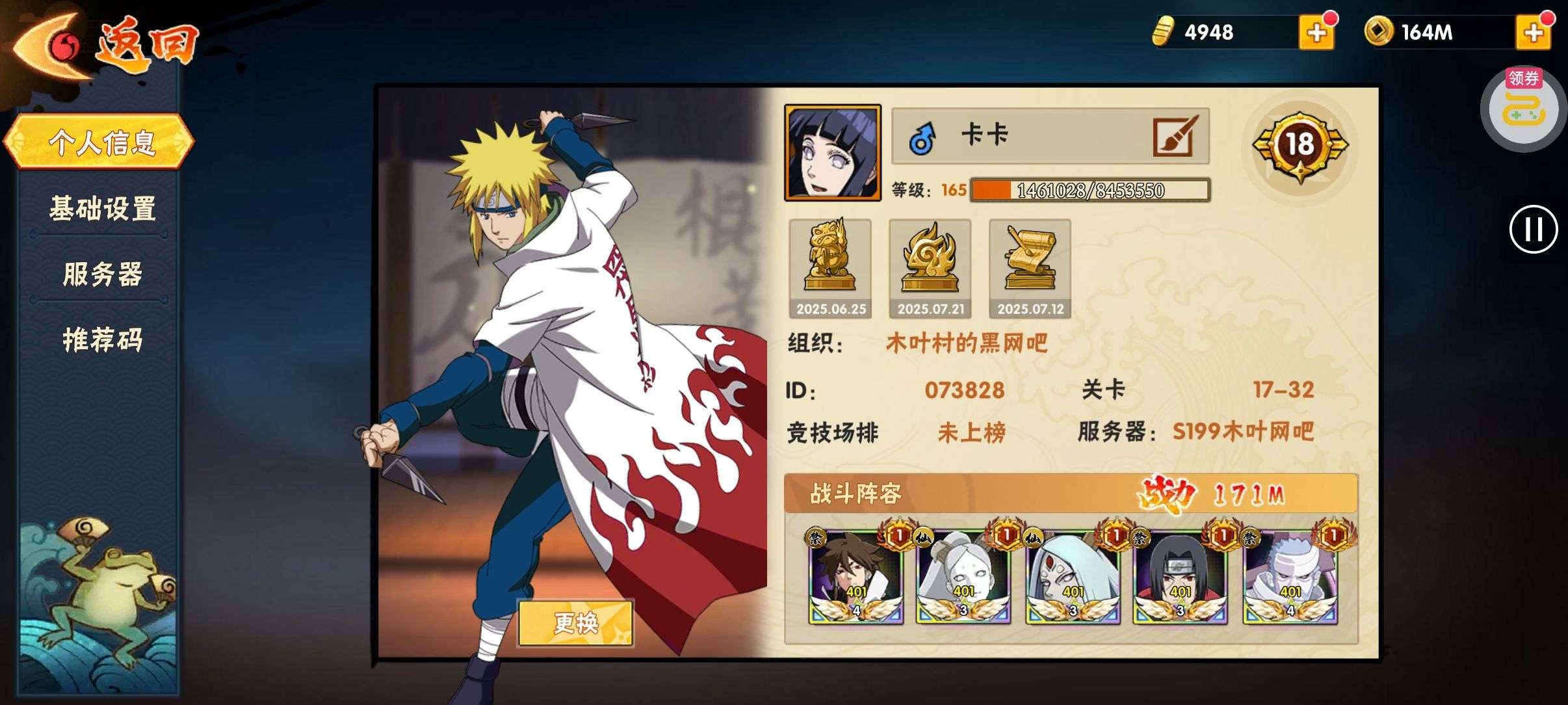
Task: Click the rank 18 medal badge
Action: click(1300, 145)
